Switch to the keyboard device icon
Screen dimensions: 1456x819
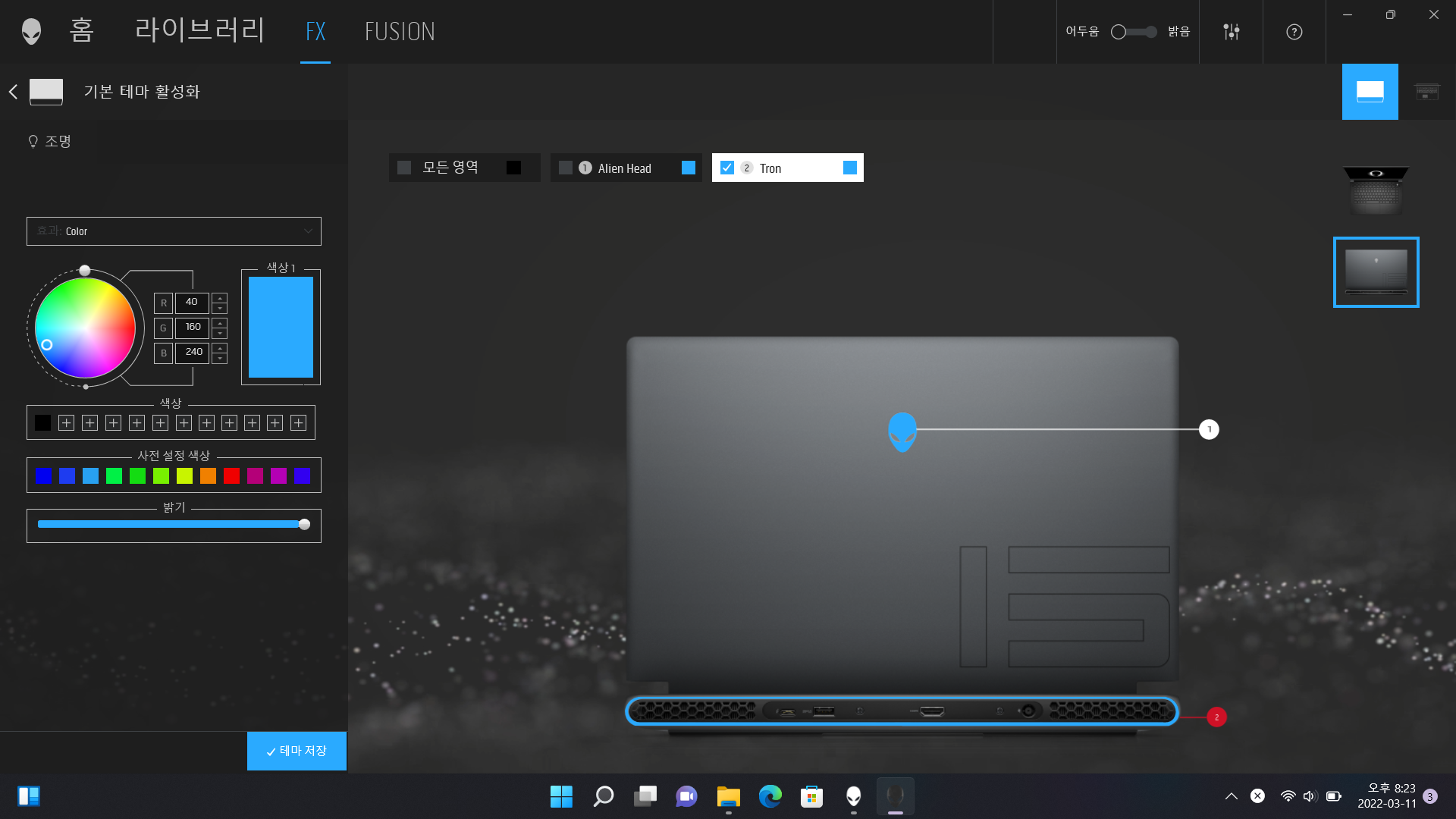[x=1426, y=92]
